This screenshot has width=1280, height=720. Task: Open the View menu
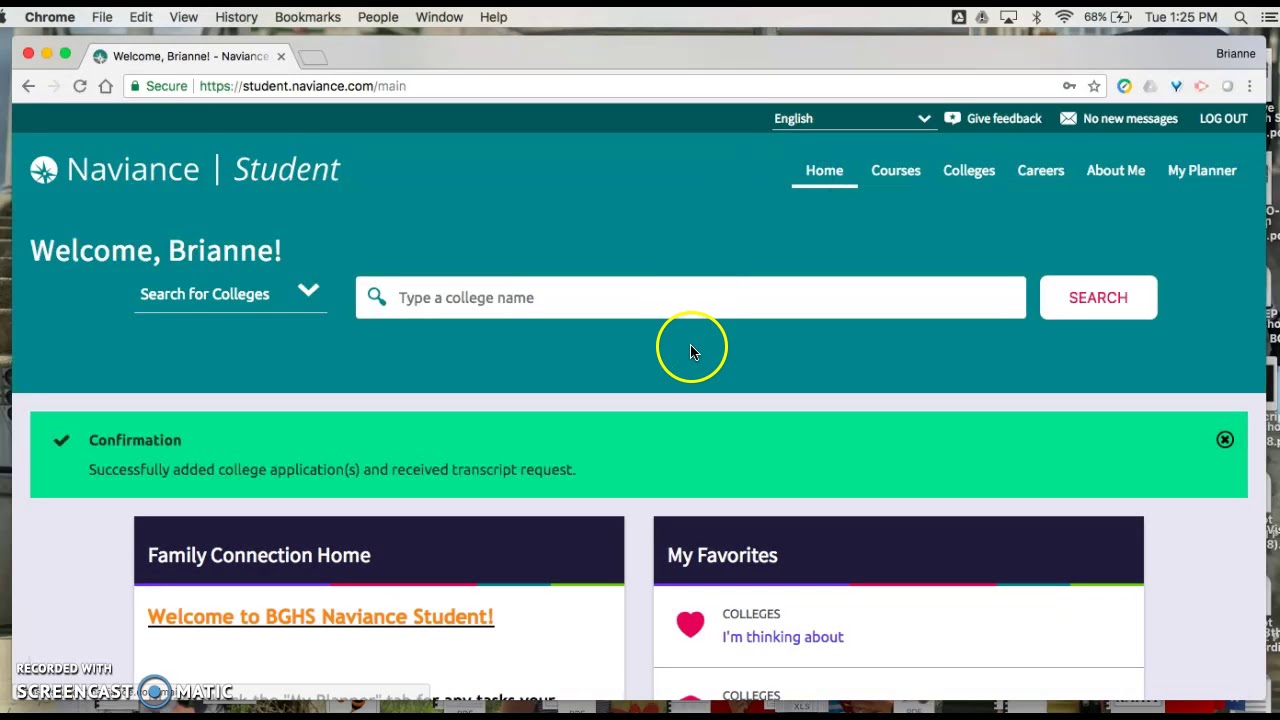[x=184, y=17]
